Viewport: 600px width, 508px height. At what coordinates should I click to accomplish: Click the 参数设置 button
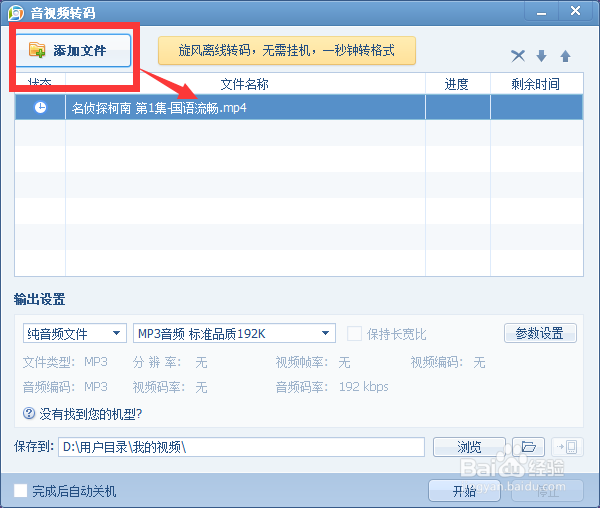pos(540,333)
